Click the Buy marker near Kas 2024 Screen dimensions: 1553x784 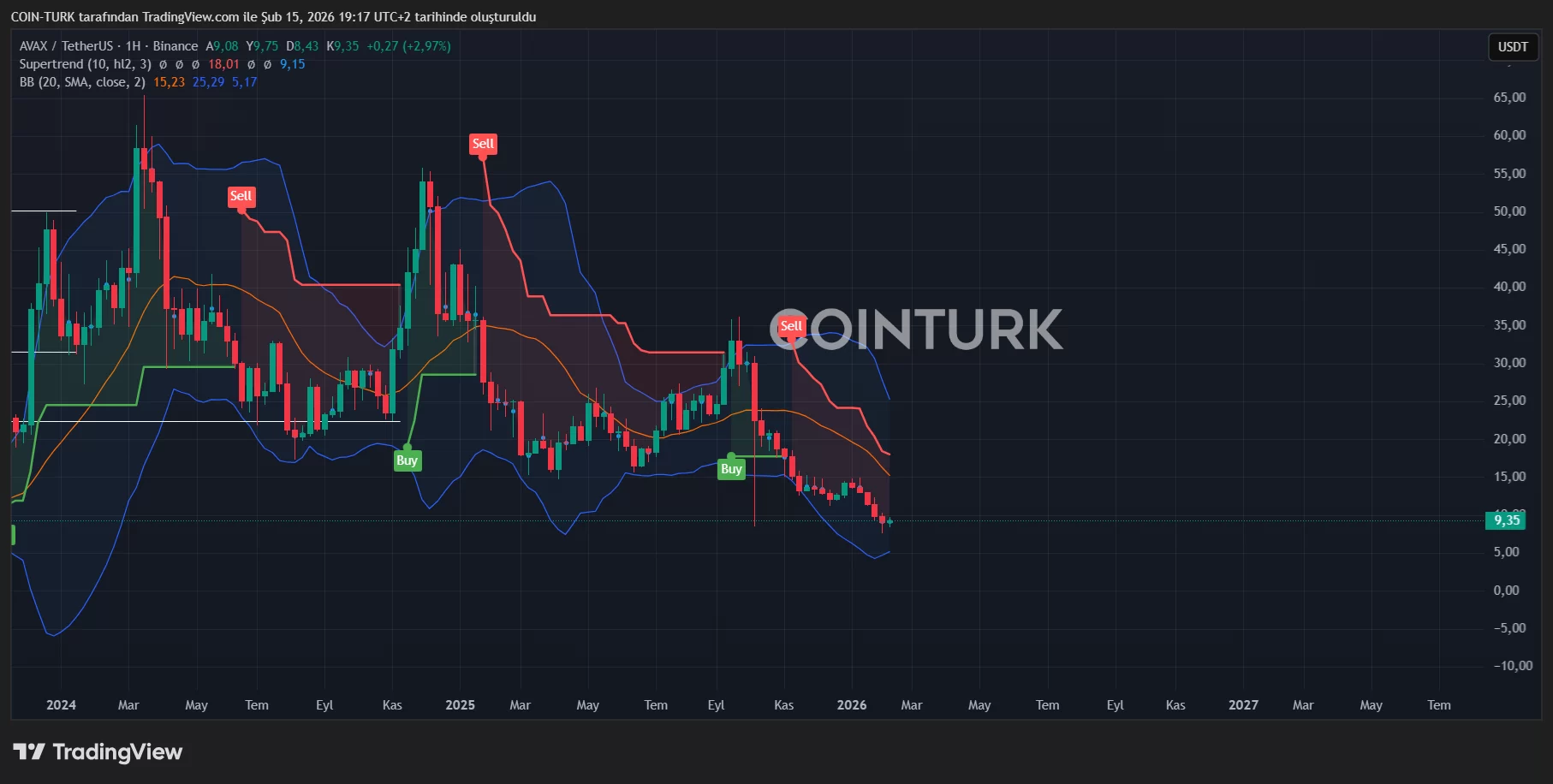[407, 460]
